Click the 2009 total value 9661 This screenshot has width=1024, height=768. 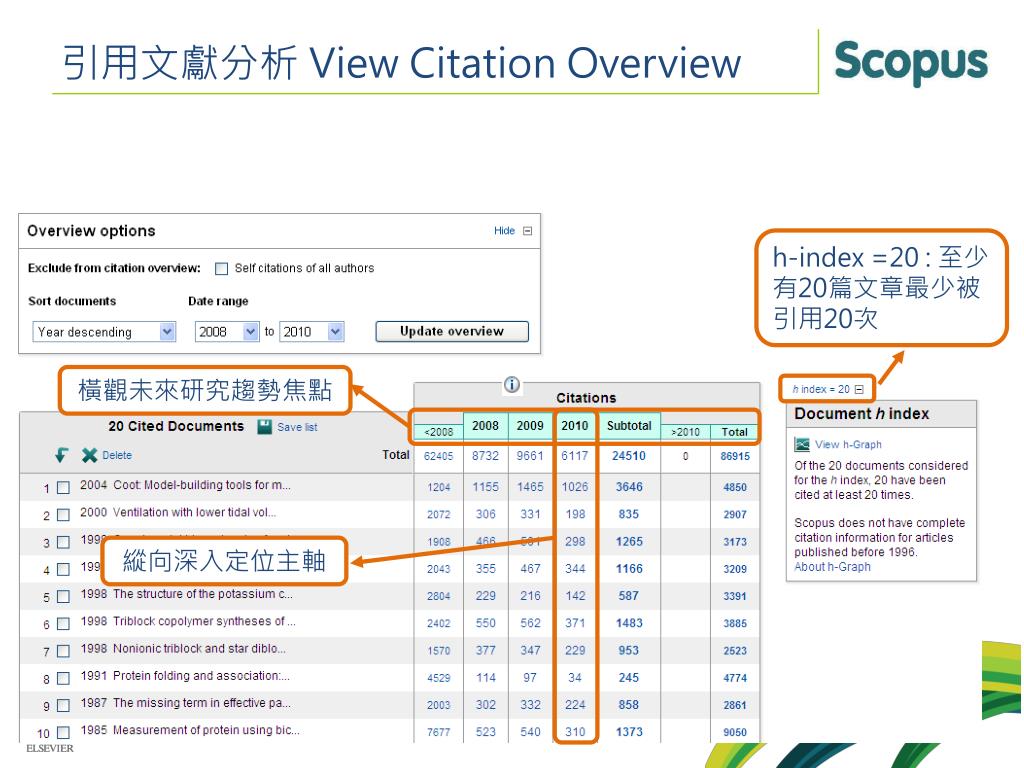tap(530, 456)
